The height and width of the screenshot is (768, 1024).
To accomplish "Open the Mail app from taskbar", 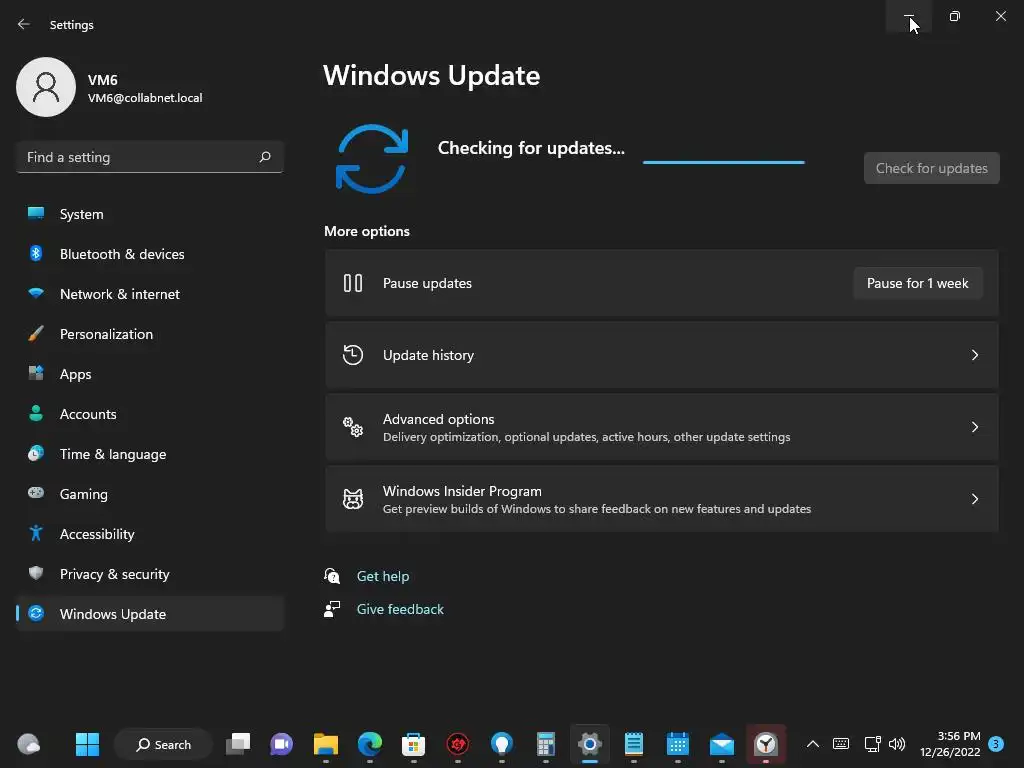I will (722, 744).
